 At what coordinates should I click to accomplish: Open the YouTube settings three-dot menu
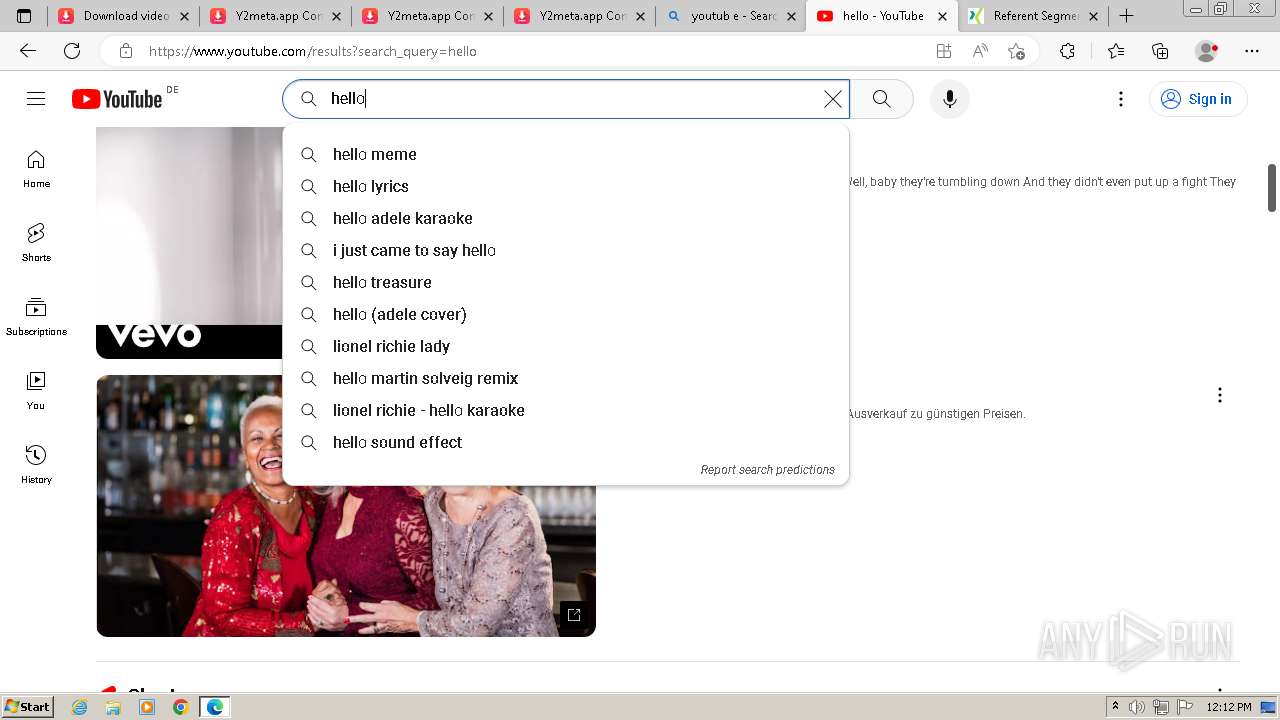pyautogui.click(x=1121, y=98)
